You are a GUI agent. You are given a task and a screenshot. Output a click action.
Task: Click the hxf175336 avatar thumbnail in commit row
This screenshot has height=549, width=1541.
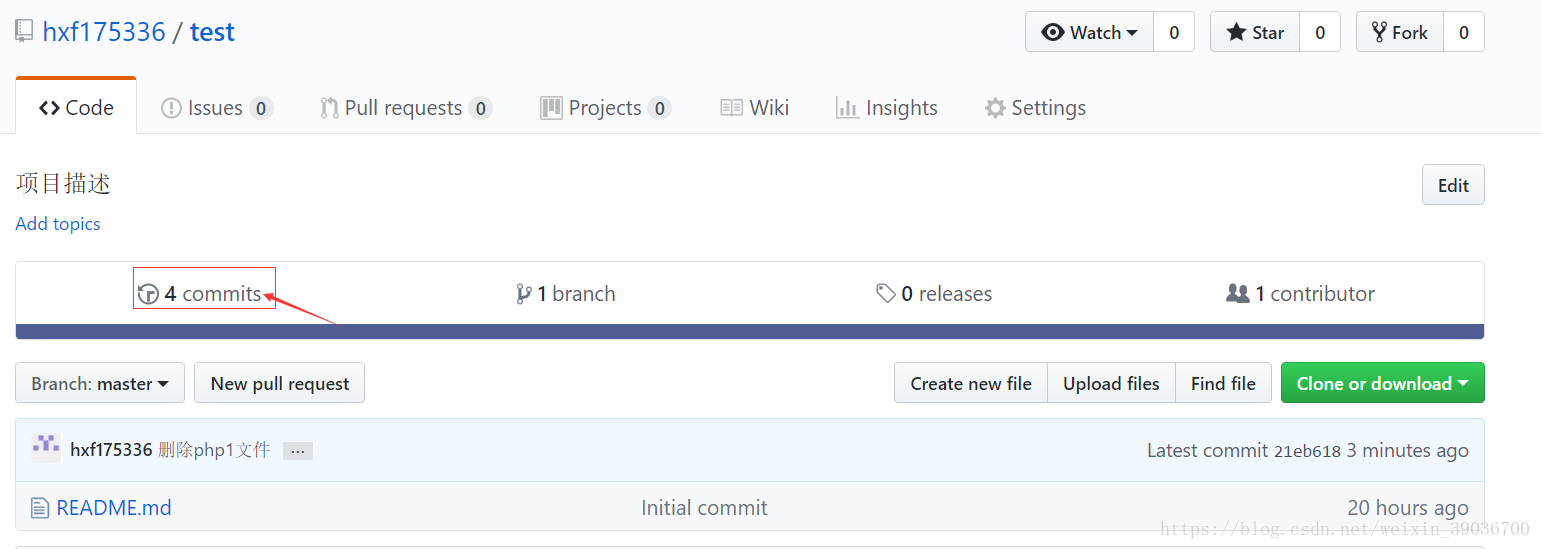click(x=46, y=448)
